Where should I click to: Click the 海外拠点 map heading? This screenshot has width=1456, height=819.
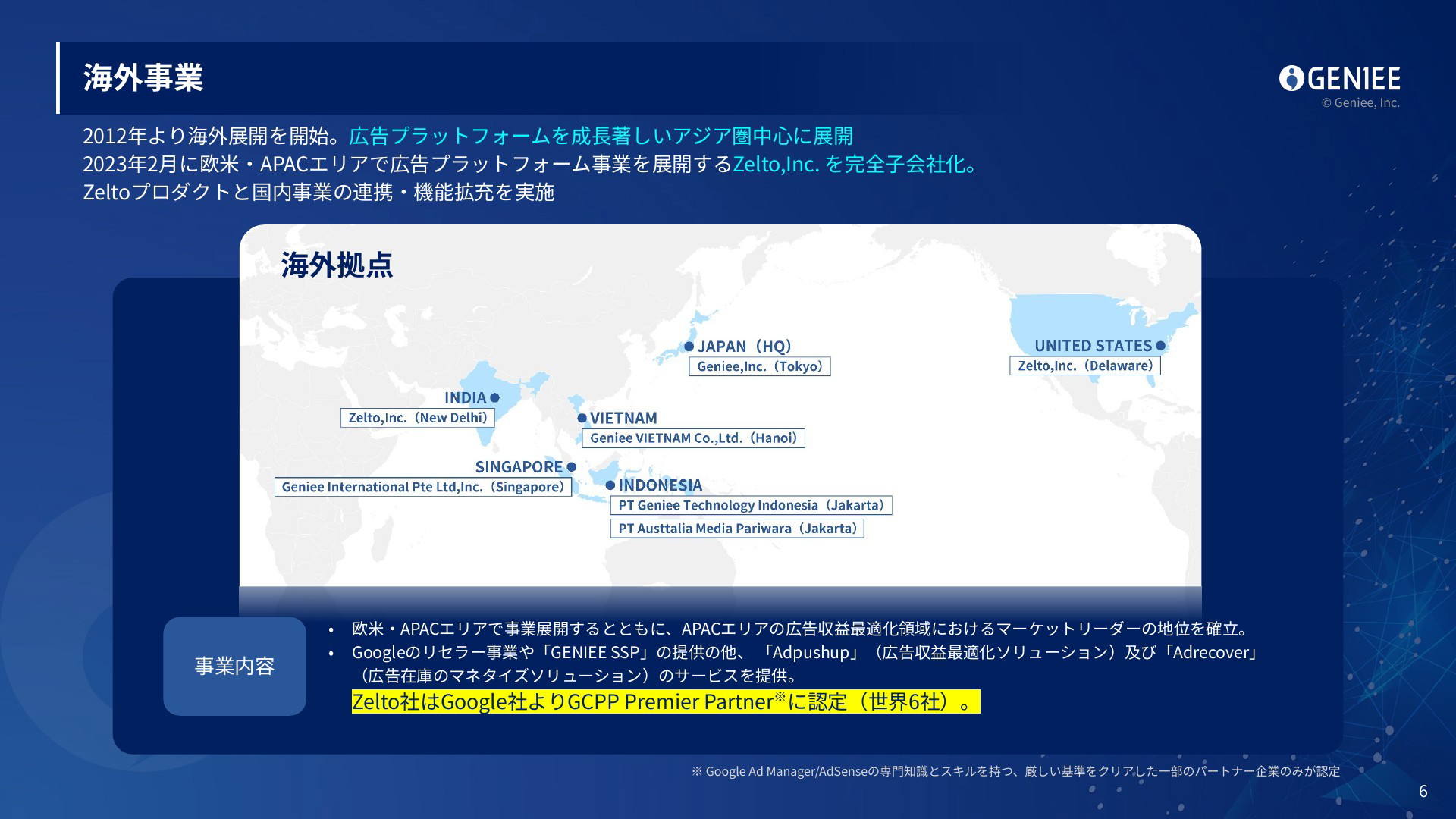pos(337,265)
